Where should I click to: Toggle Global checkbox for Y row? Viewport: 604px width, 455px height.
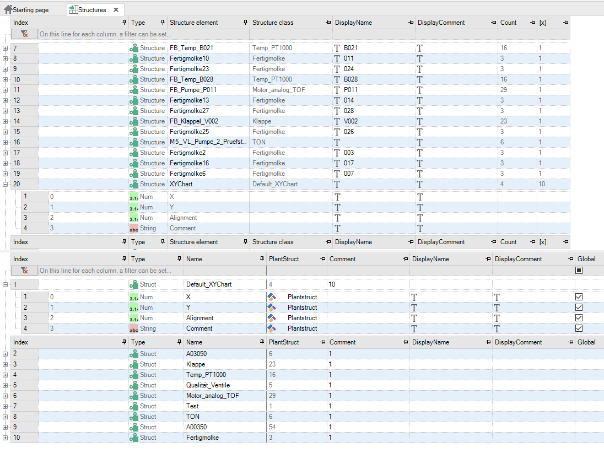[x=579, y=307]
